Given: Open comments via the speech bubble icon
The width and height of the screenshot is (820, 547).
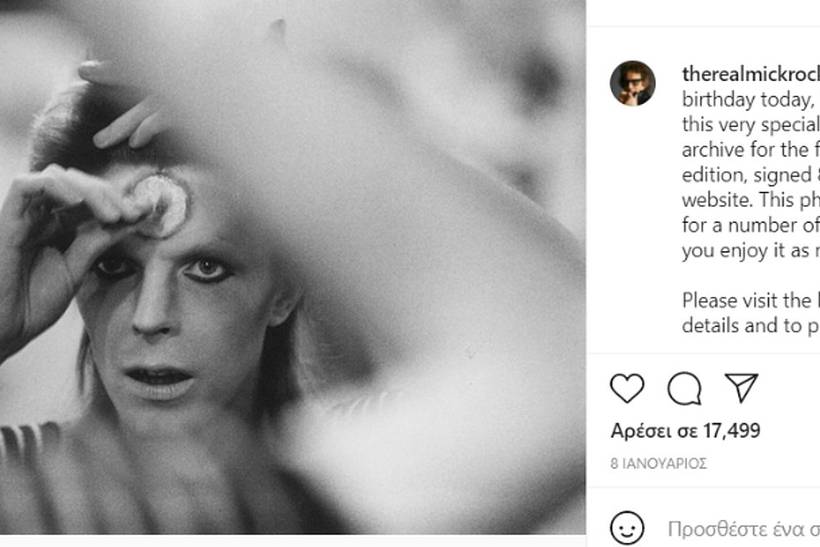Looking at the screenshot, I should 684,388.
